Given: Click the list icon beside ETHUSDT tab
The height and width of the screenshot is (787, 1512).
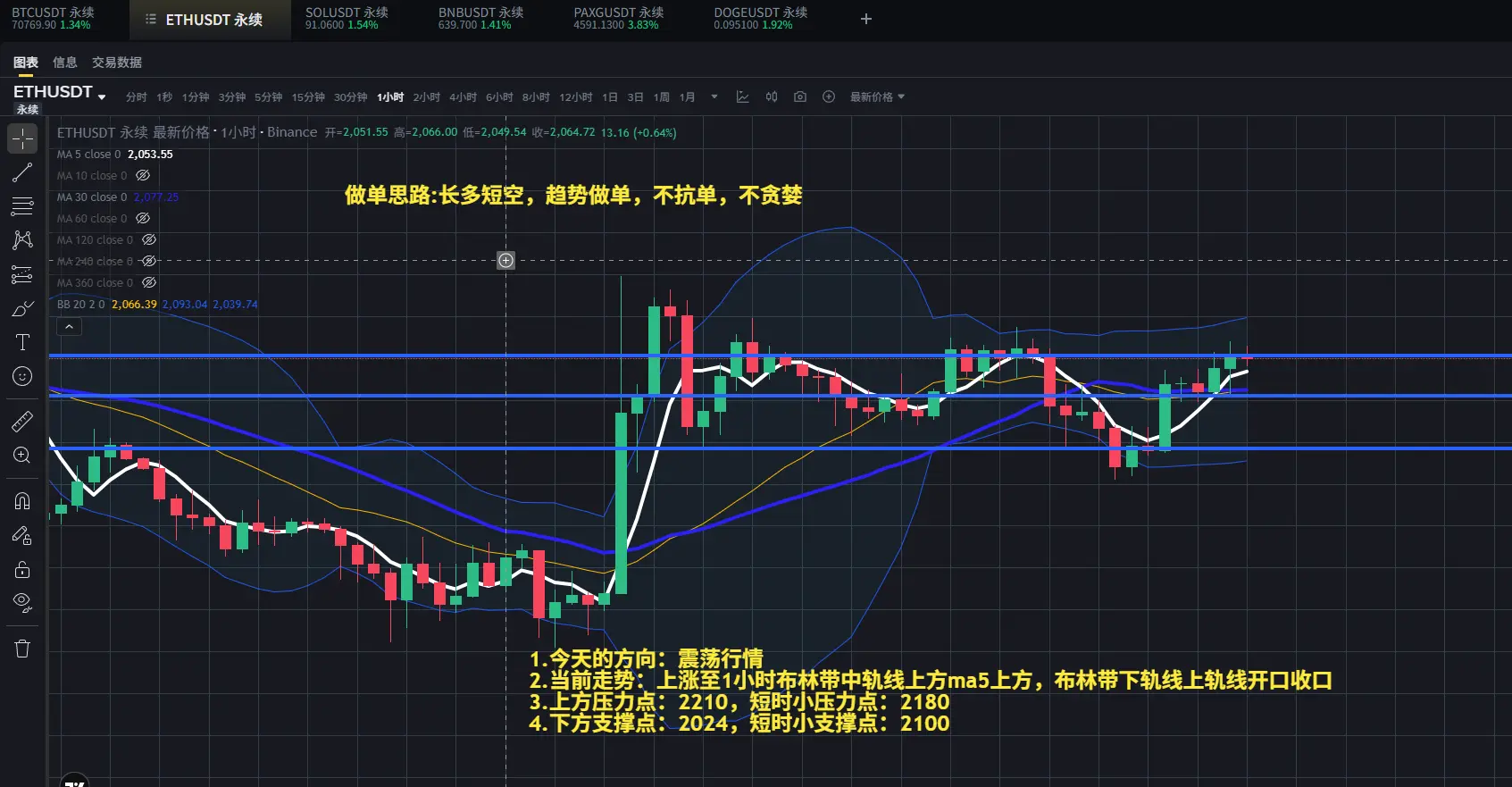Looking at the screenshot, I should (151, 19).
